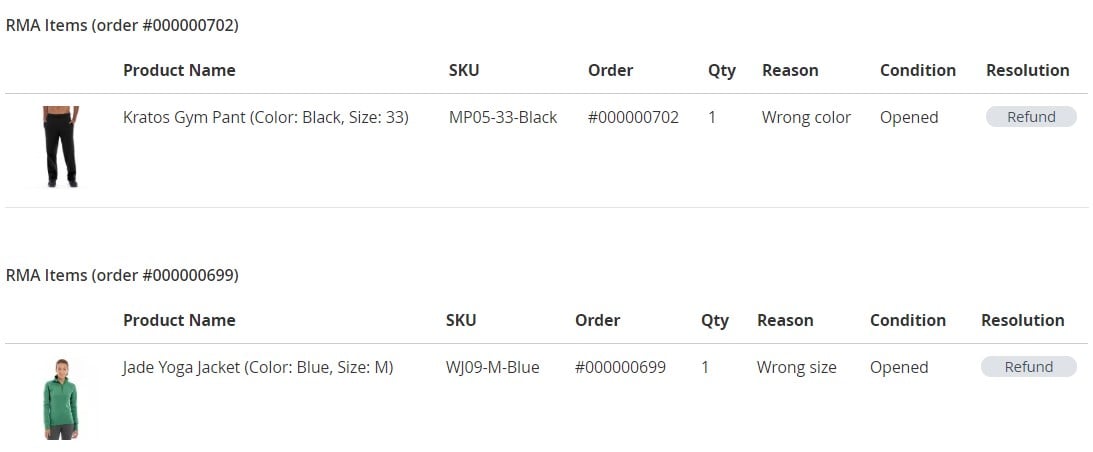
Task: Click the Resolution column header in the first table
Action: [1027, 70]
